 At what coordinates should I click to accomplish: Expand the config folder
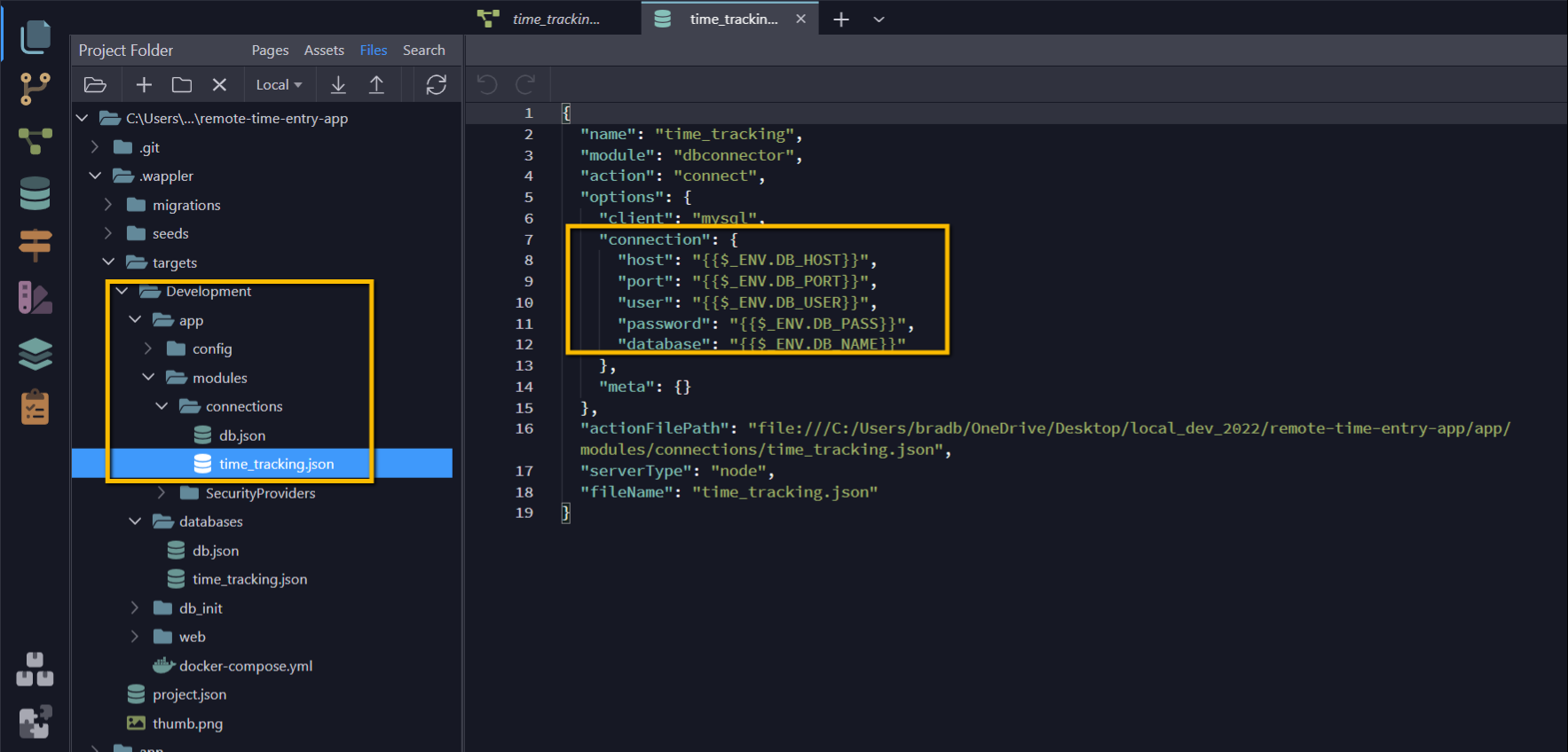(x=148, y=349)
